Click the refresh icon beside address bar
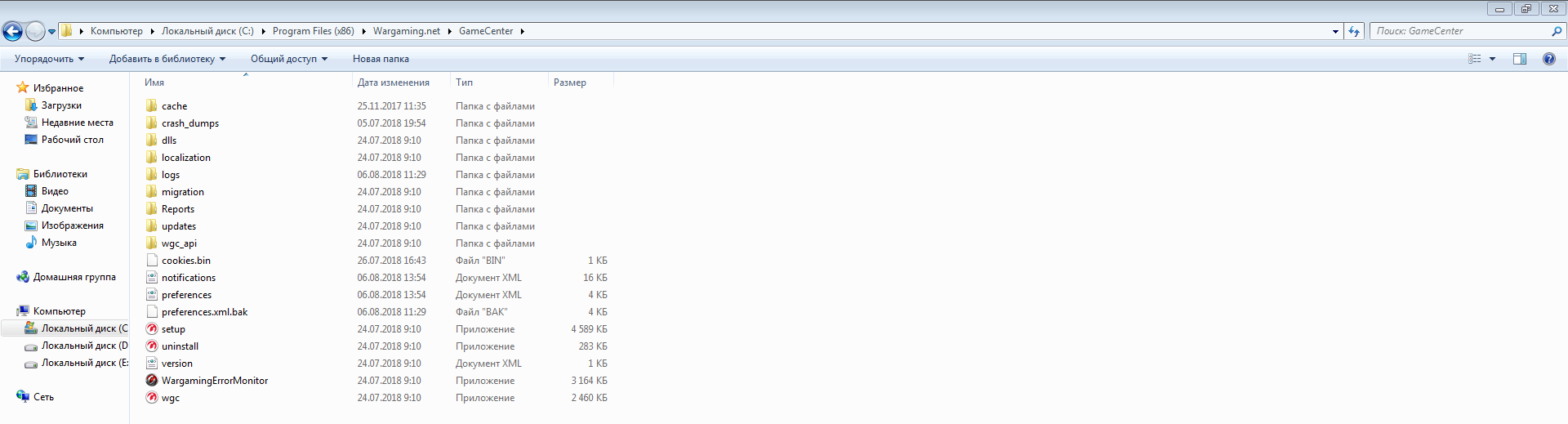Screen dimensions: 1568x424 pyautogui.click(x=1354, y=32)
